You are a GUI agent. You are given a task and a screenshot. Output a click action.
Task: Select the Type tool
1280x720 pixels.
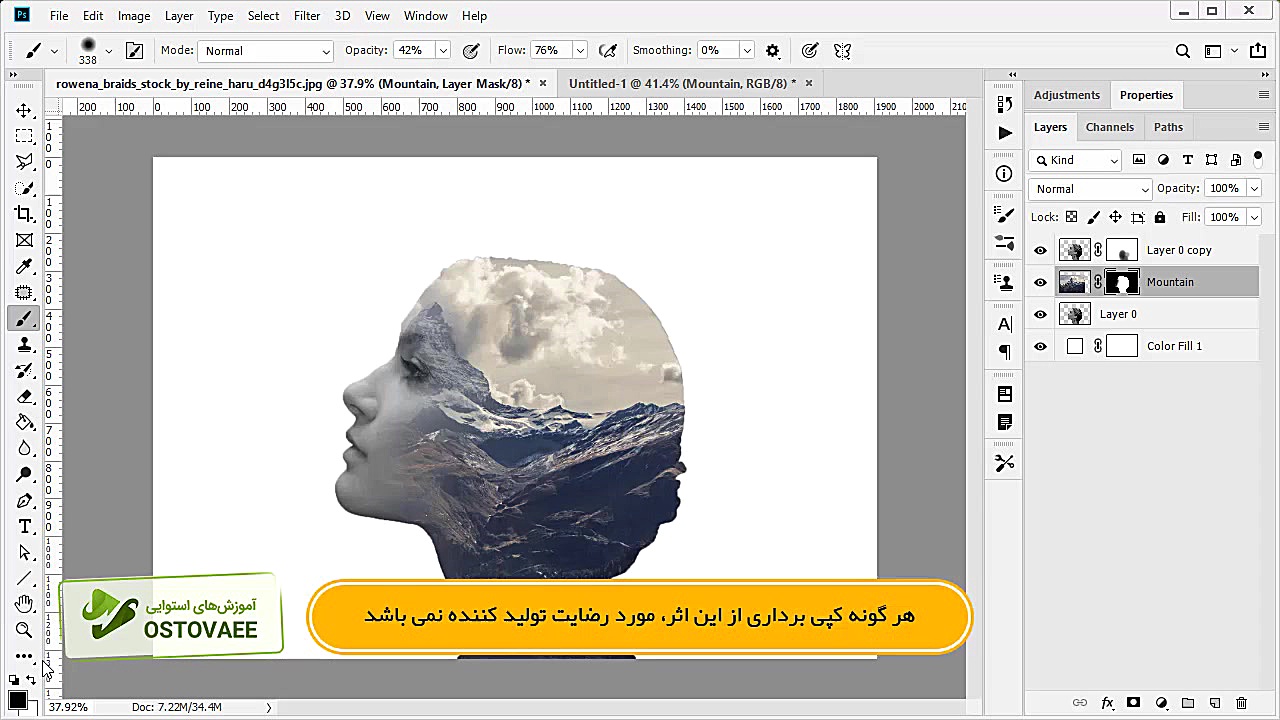click(25, 526)
